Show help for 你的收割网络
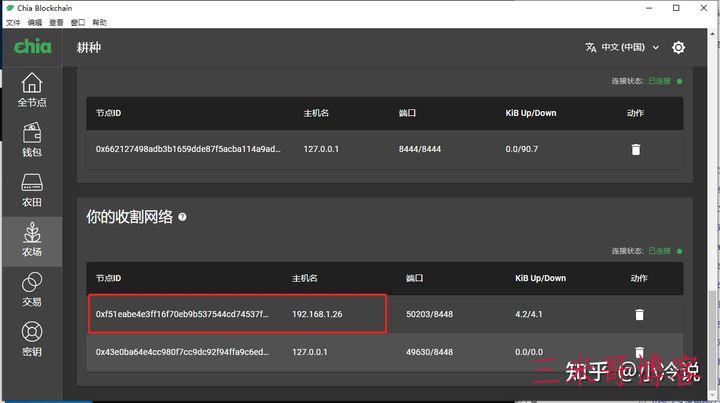720x403 pixels. tap(182, 217)
